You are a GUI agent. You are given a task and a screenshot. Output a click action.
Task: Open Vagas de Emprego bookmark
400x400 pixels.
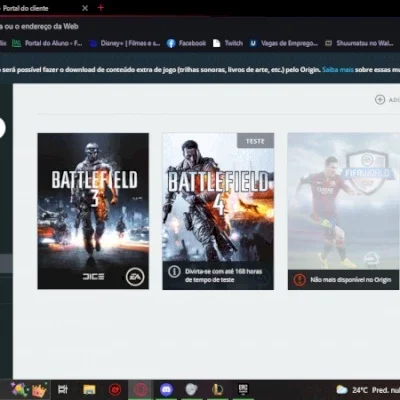[284, 43]
